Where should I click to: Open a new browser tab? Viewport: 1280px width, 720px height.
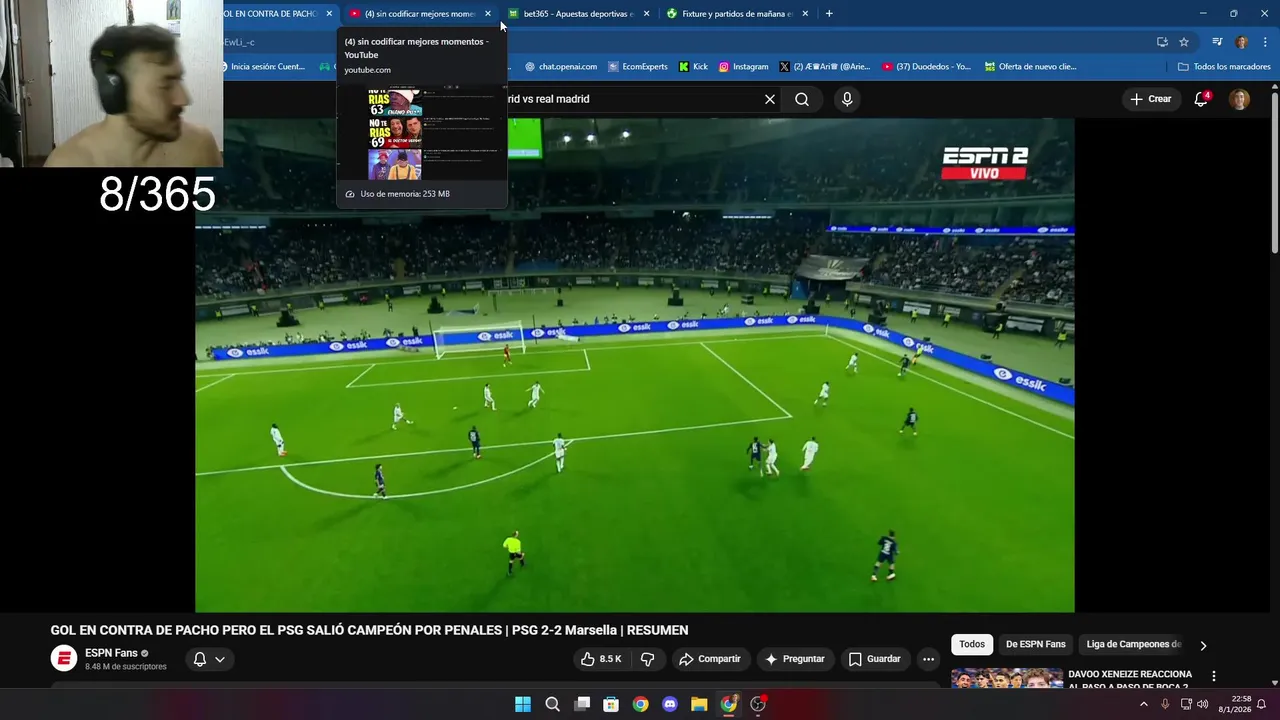click(829, 14)
